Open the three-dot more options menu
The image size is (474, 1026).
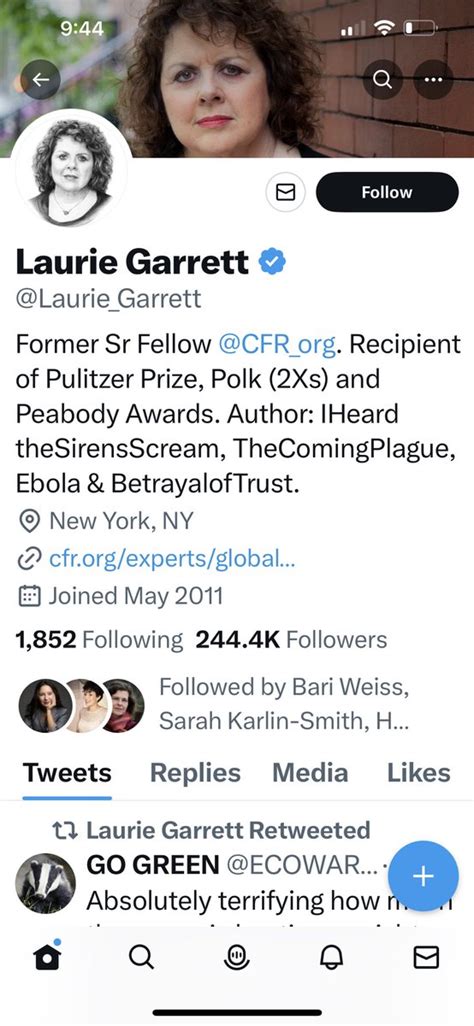(433, 79)
